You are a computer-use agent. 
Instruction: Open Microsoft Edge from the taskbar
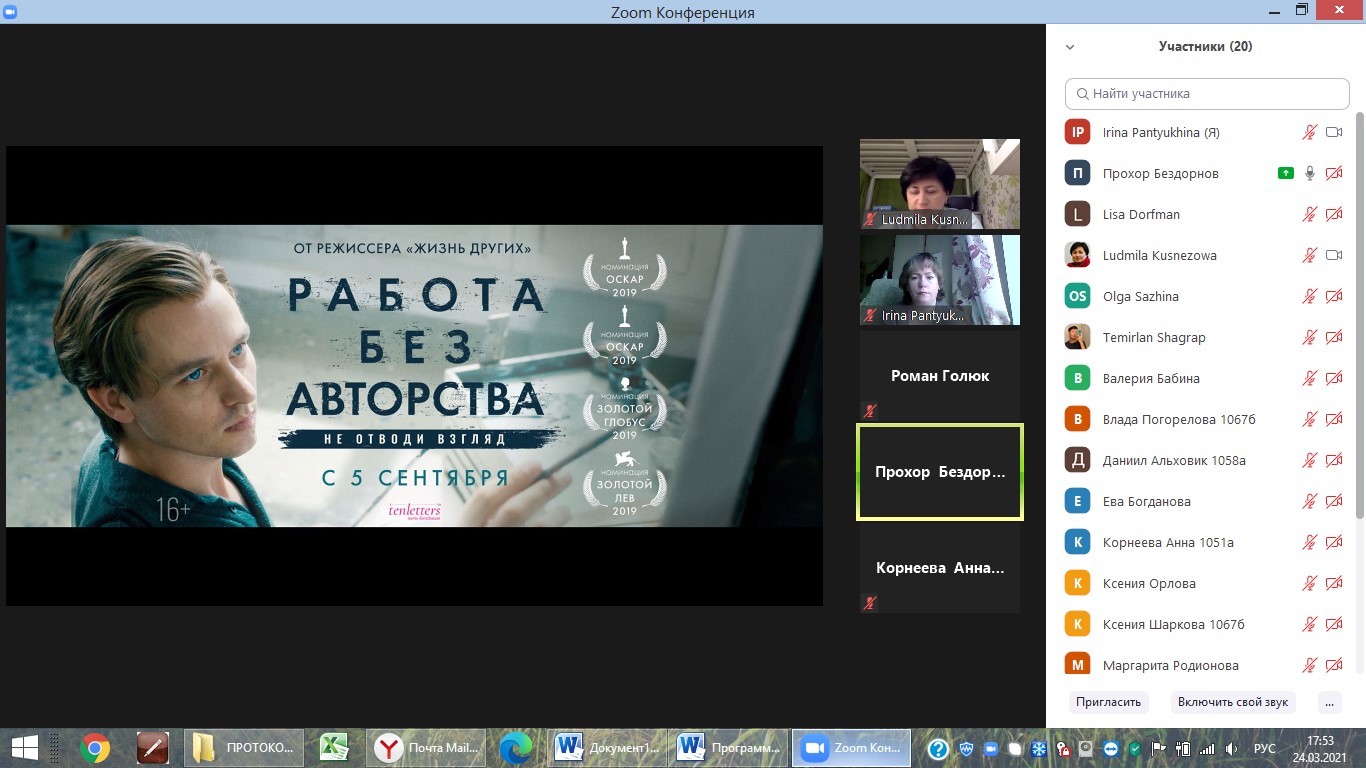[516, 747]
